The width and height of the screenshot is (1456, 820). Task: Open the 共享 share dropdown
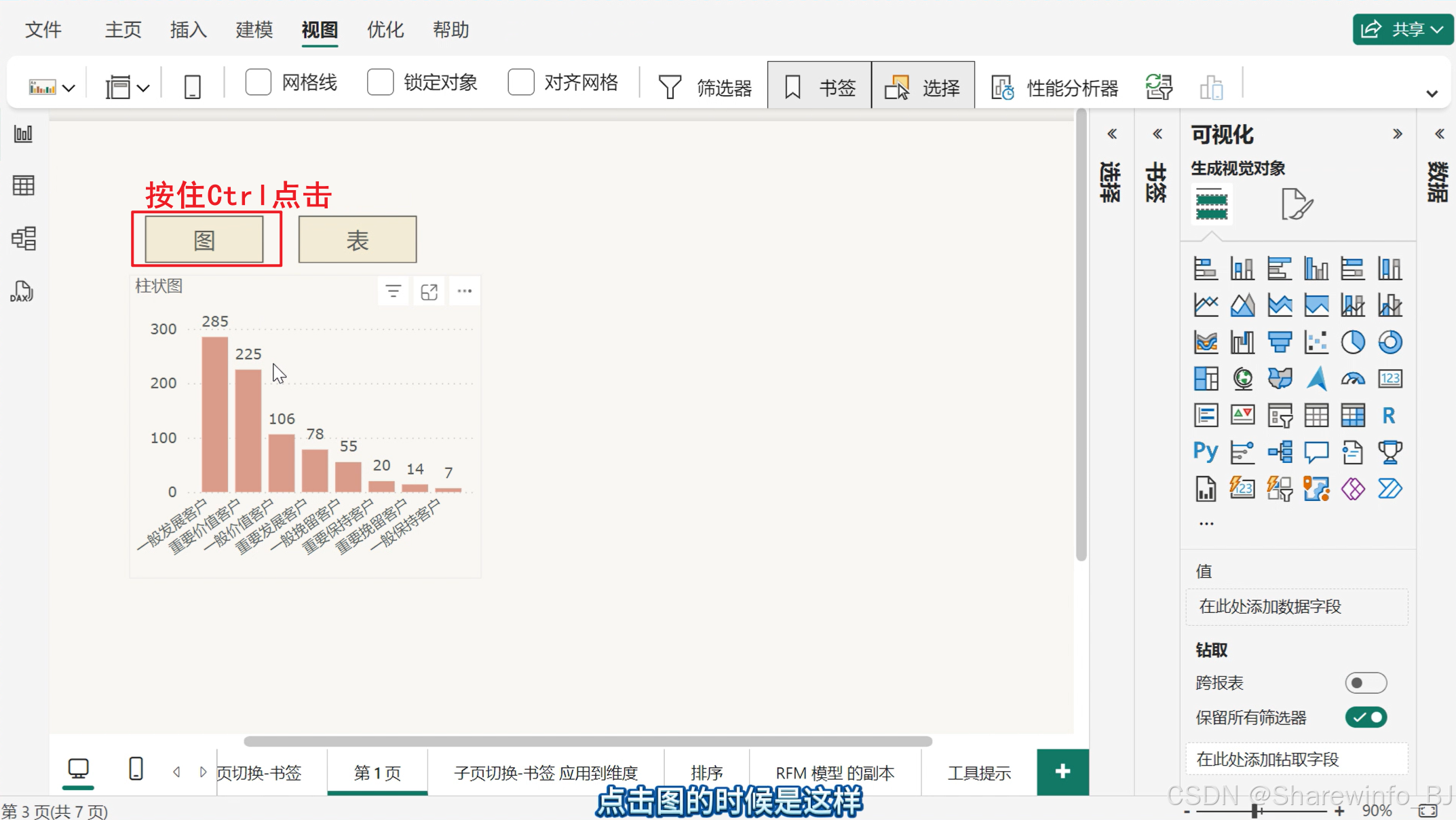click(x=1402, y=29)
